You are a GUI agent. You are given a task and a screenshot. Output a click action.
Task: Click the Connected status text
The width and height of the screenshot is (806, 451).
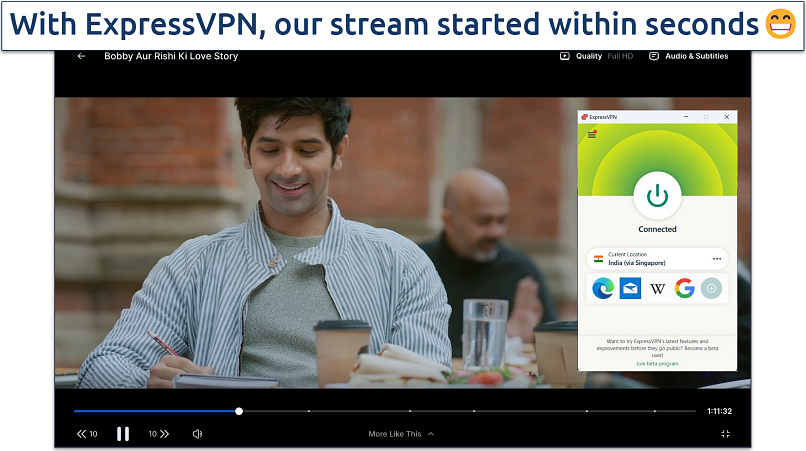(x=657, y=229)
